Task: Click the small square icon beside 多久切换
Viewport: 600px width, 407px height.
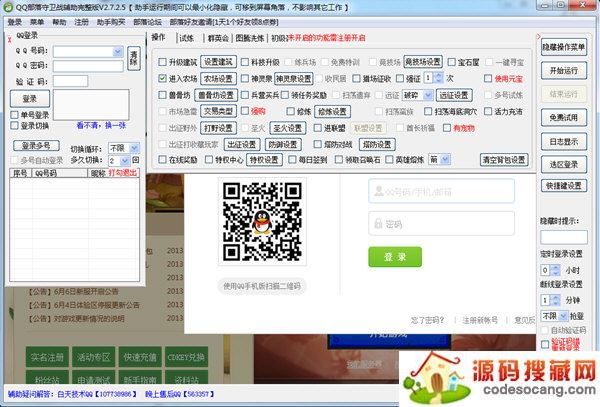Action: [x=135, y=160]
